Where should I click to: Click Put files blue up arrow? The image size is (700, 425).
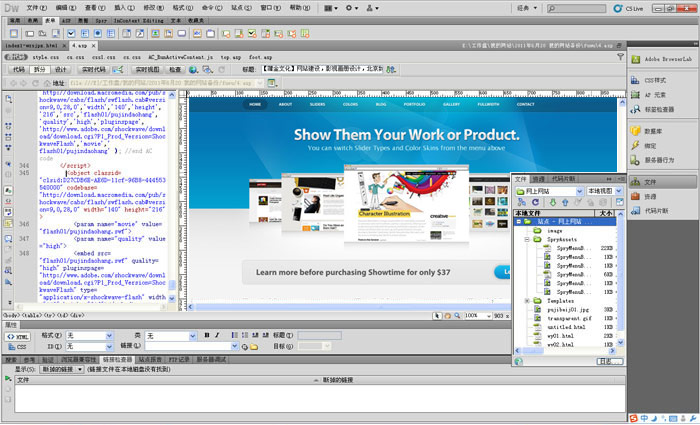[x=565, y=202]
